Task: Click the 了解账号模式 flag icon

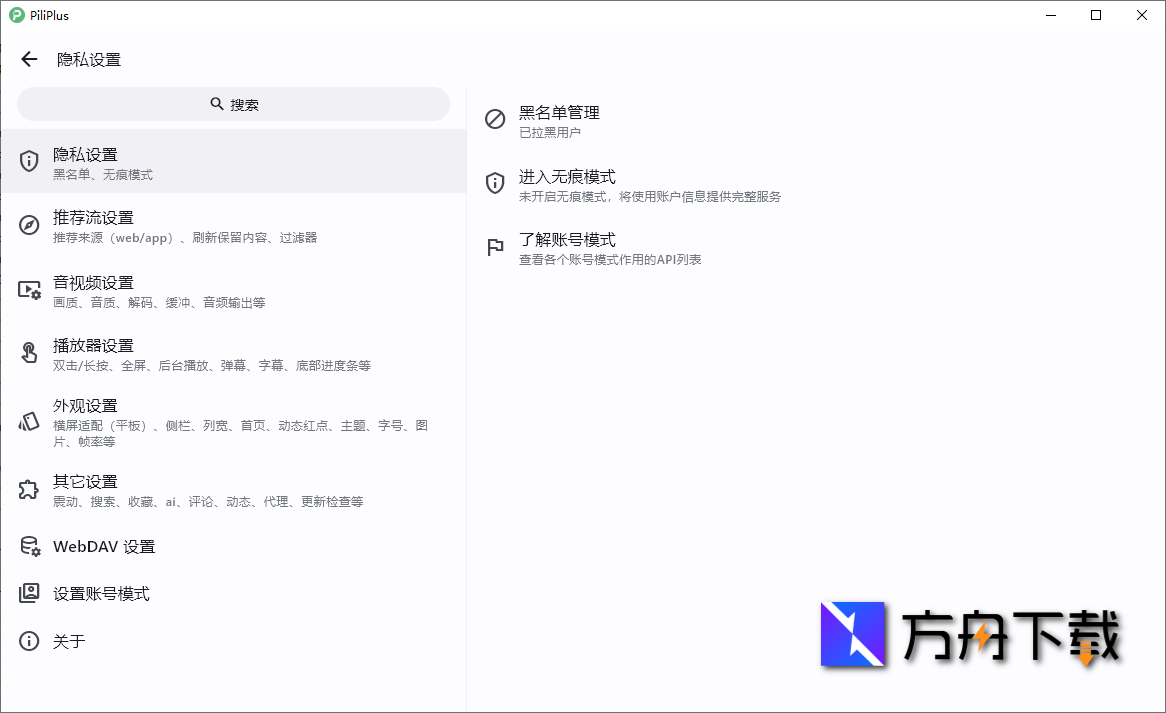Action: click(494, 246)
